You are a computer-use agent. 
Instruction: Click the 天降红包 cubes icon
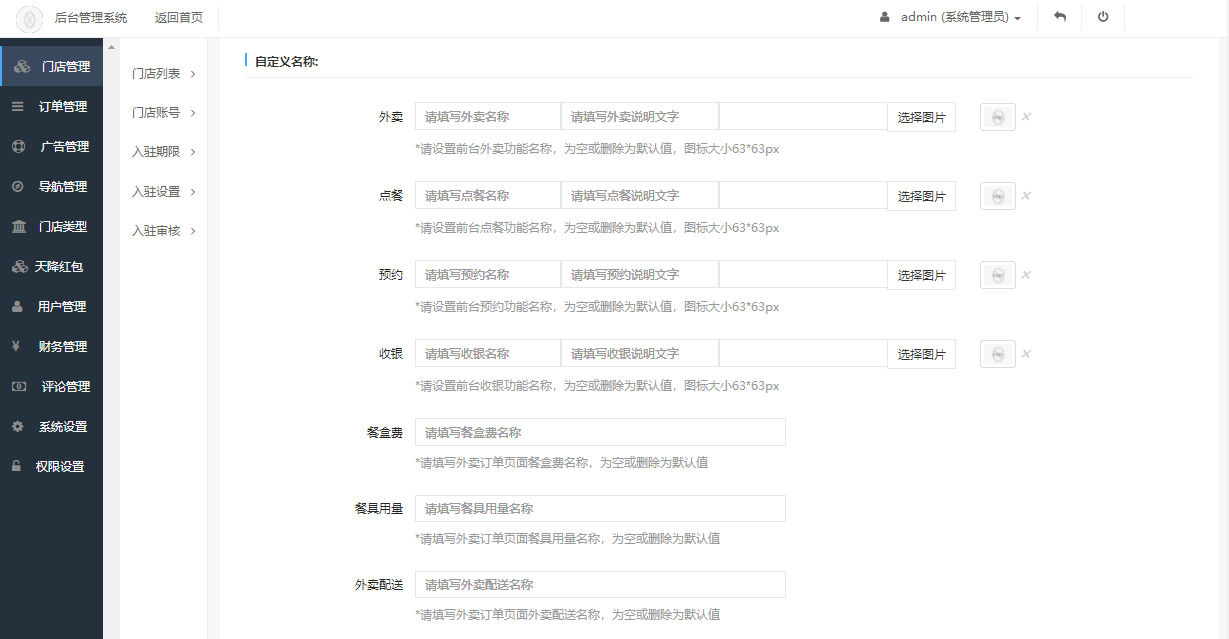click(x=19, y=266)
